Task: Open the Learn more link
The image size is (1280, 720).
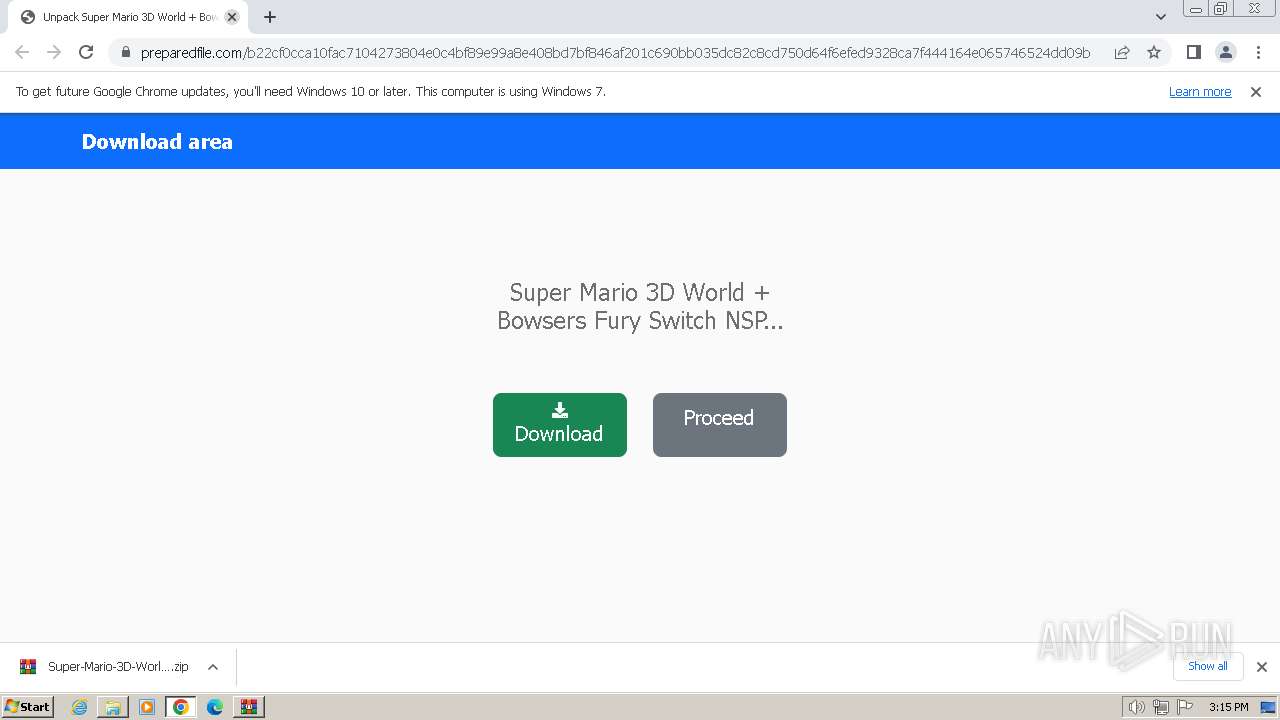Action: (1200, 91)
